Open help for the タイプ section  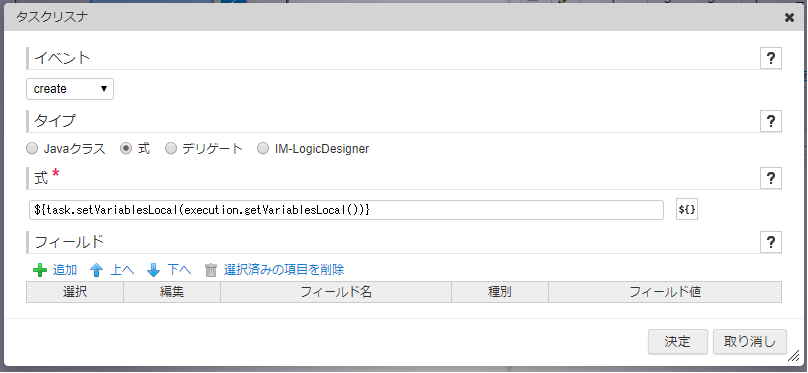771,122
